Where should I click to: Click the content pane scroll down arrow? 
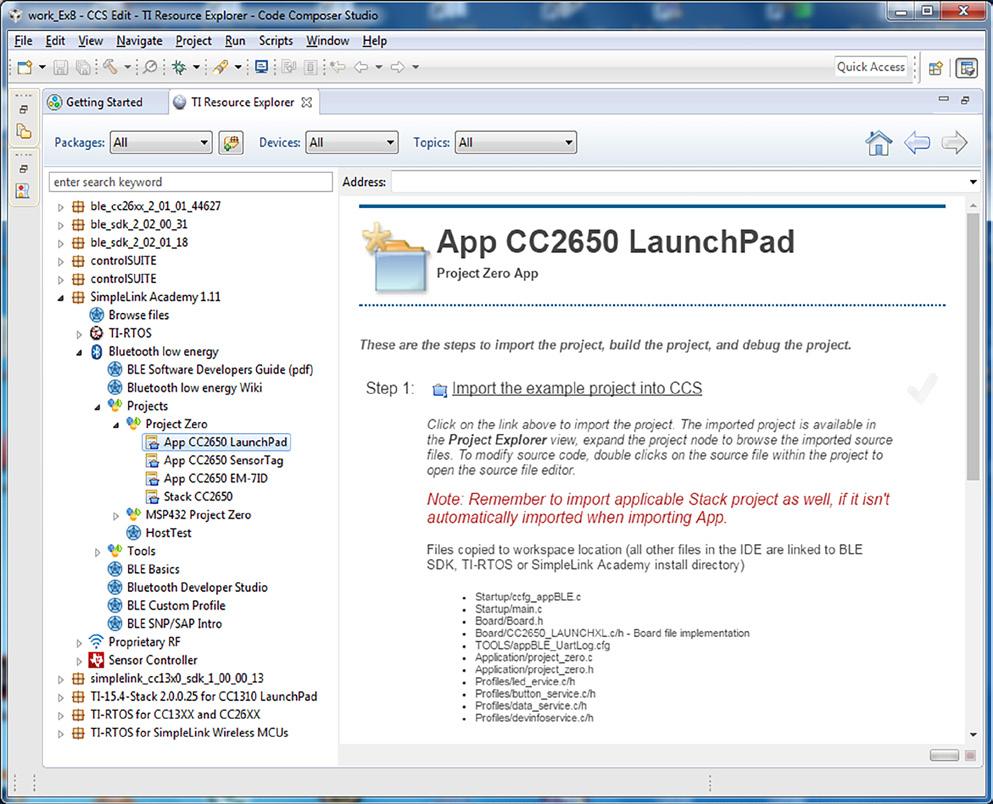pyautogui.click(x=973, y=735)
